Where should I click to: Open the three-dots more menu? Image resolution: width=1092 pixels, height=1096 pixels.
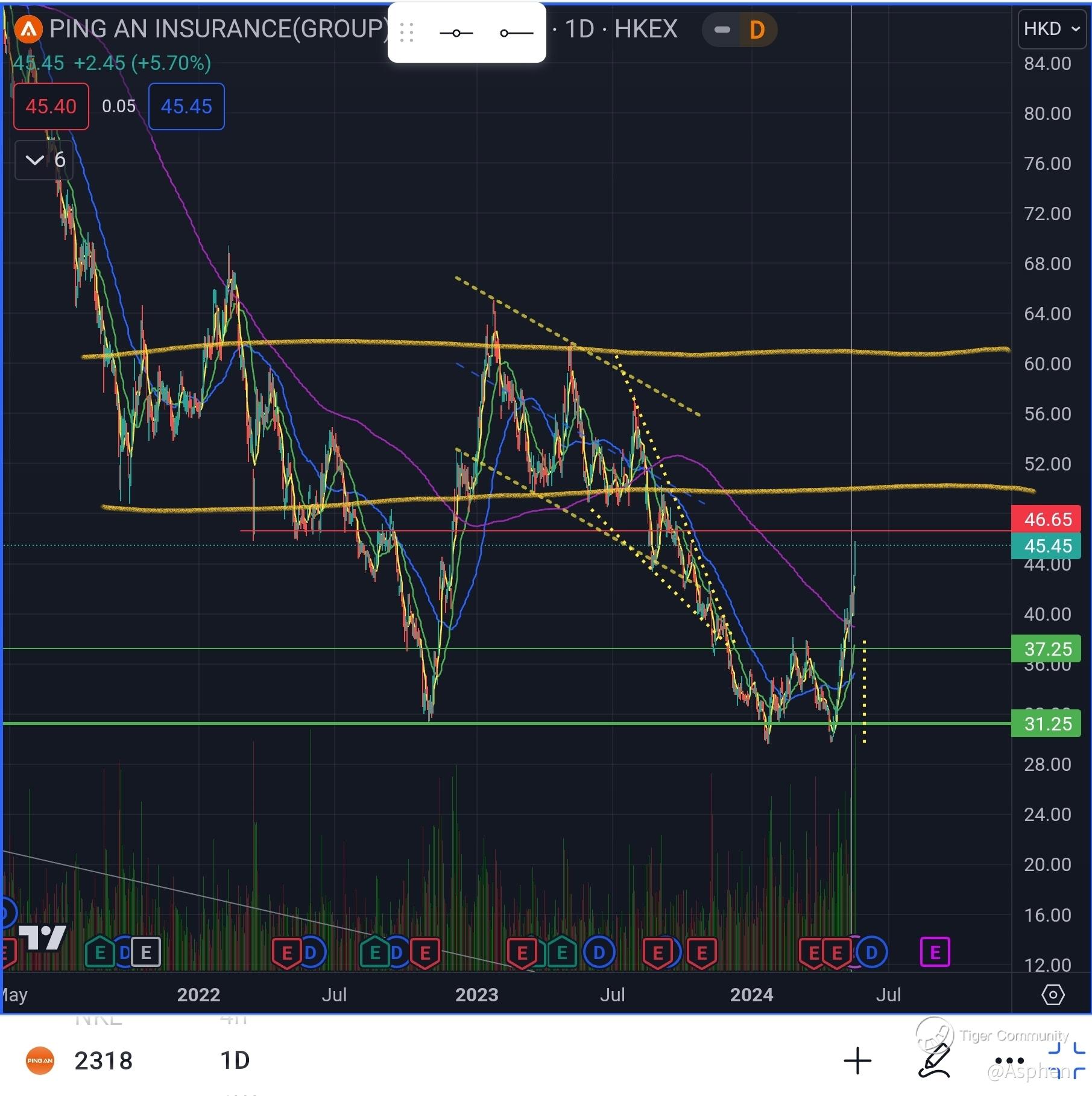click(1009, 1061)
